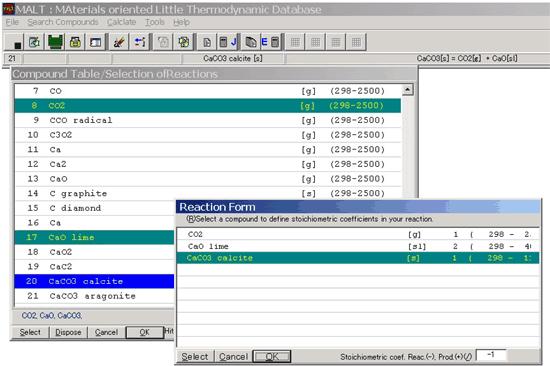The image size is (550, 366).
Task: Select row 17 CaO lime
Action: click(95, 238)
